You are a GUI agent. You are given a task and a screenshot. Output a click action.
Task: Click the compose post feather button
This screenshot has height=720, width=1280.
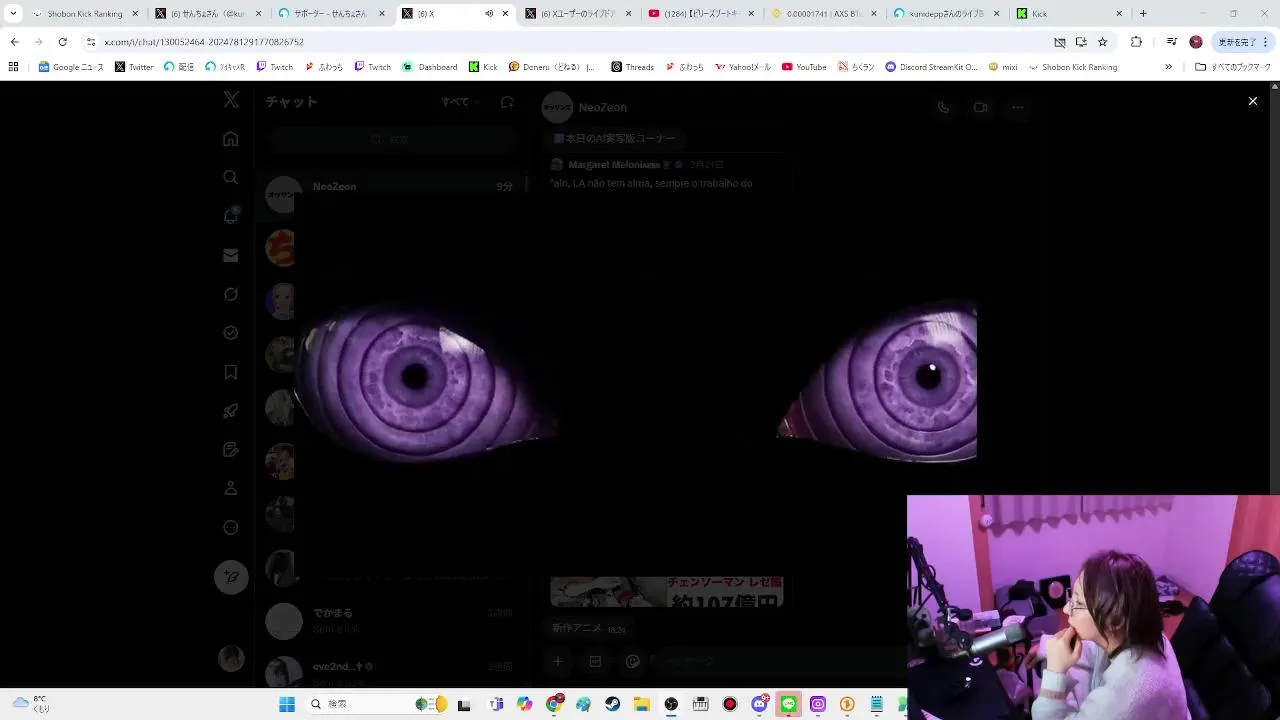(x=231, y=577)
